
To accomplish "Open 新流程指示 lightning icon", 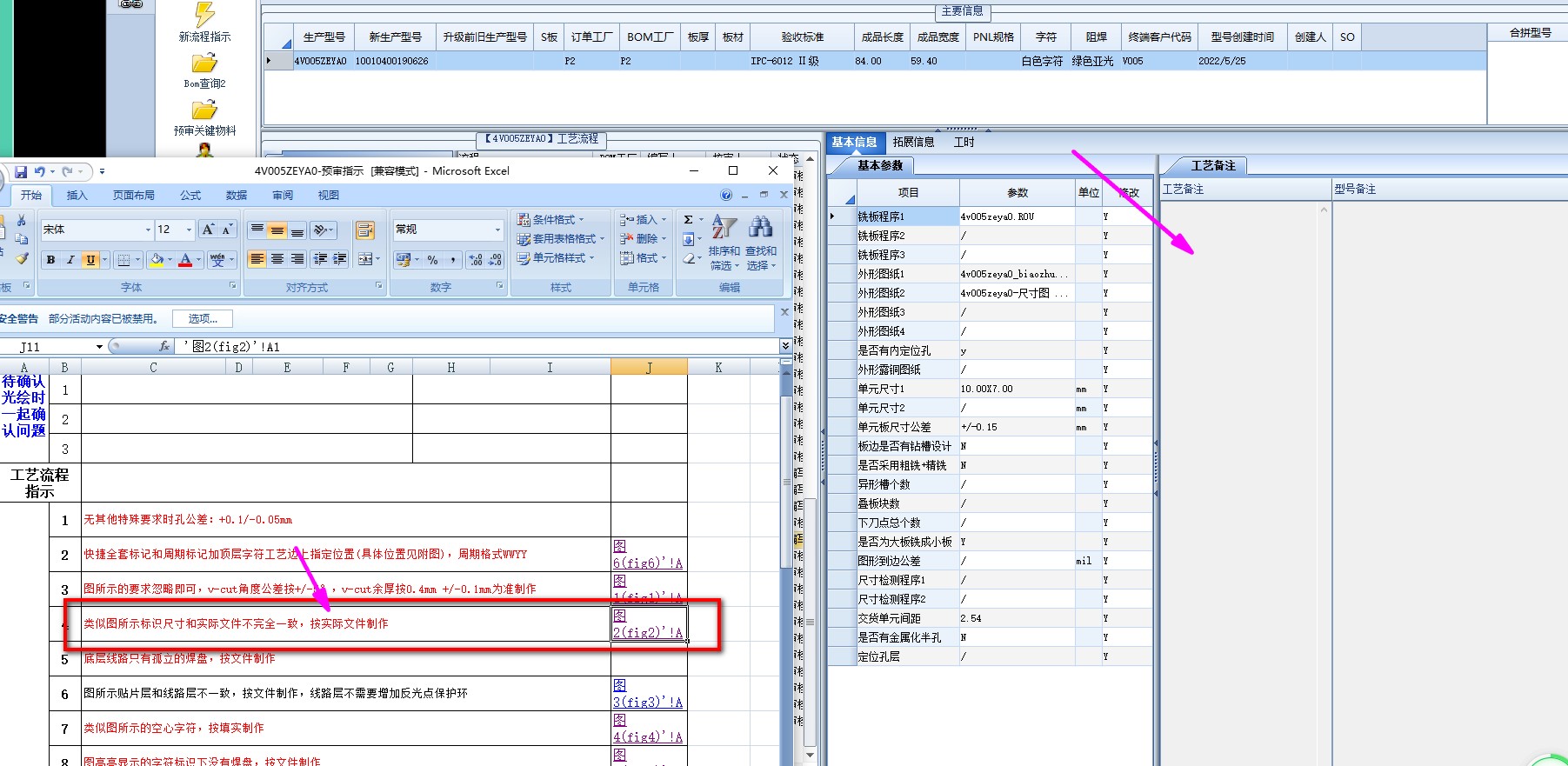I will click(x=205, y=22).
